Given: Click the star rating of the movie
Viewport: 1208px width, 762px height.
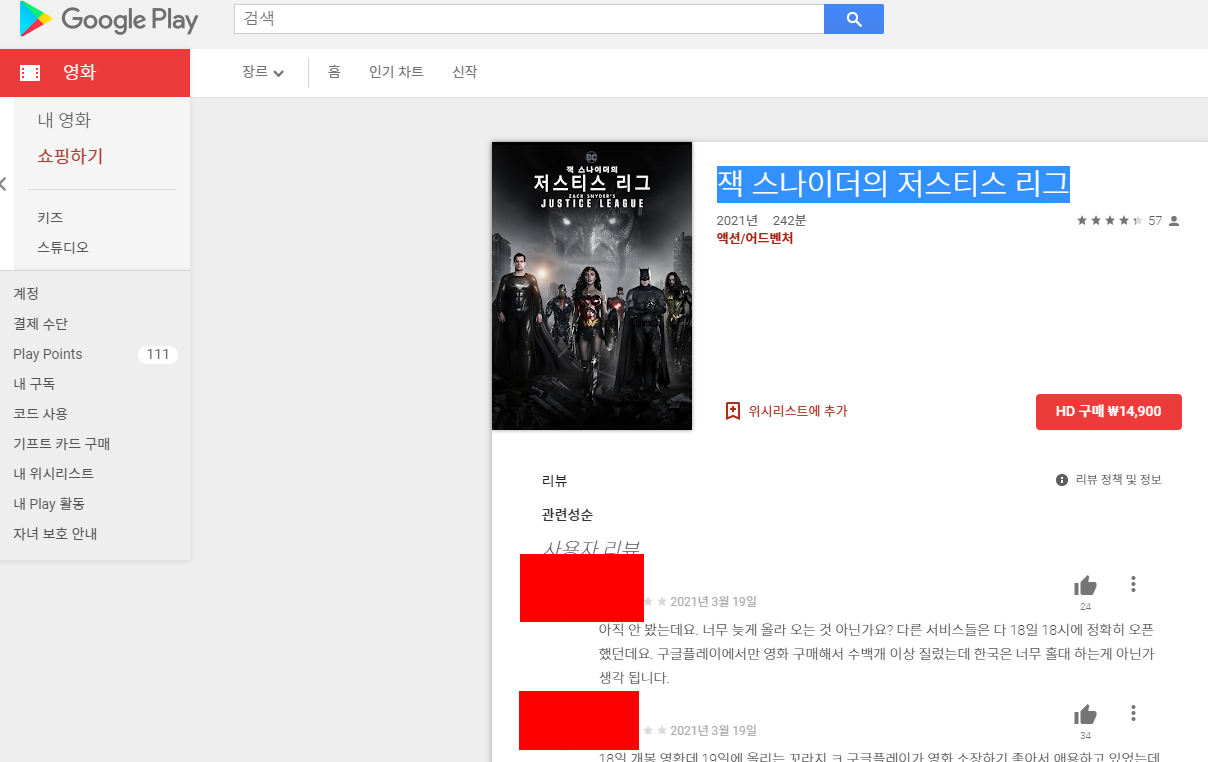Looking at the screenshot, I should [x=1109, y=221].
